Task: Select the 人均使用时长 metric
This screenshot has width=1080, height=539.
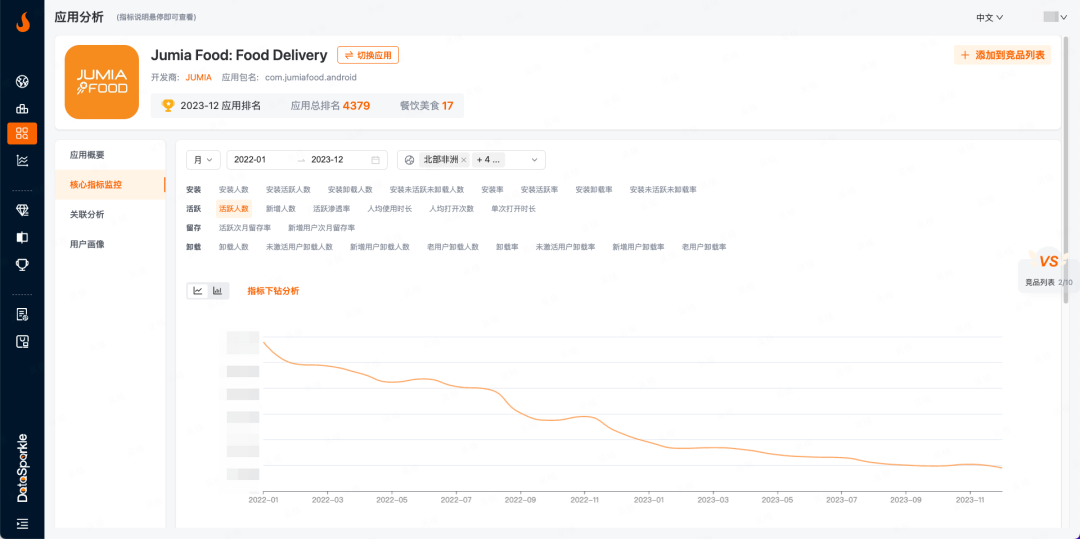Action: 389,209
